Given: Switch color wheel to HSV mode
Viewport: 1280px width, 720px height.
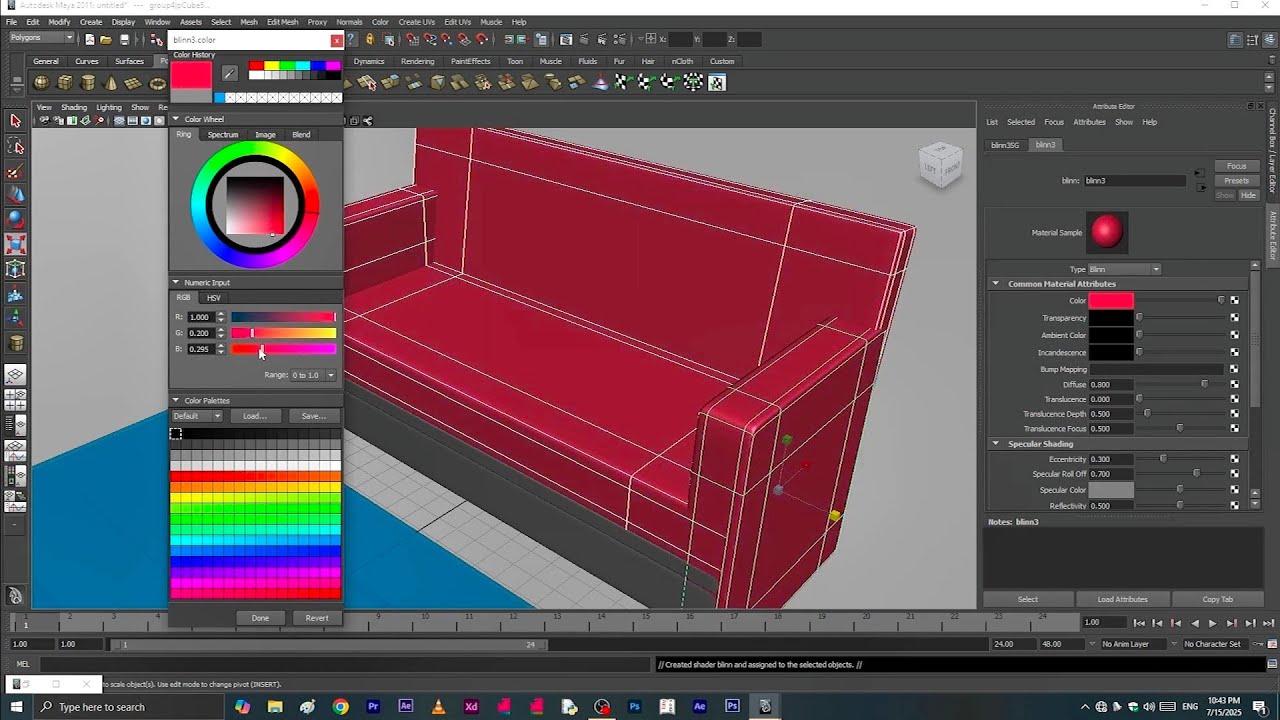Looking at the screenshot, I should click(214, 298).
